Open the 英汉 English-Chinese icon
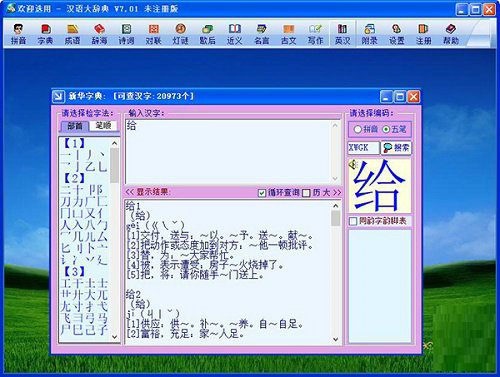The width and height of the screenshot is (500, 377). [x=342, y=34]
